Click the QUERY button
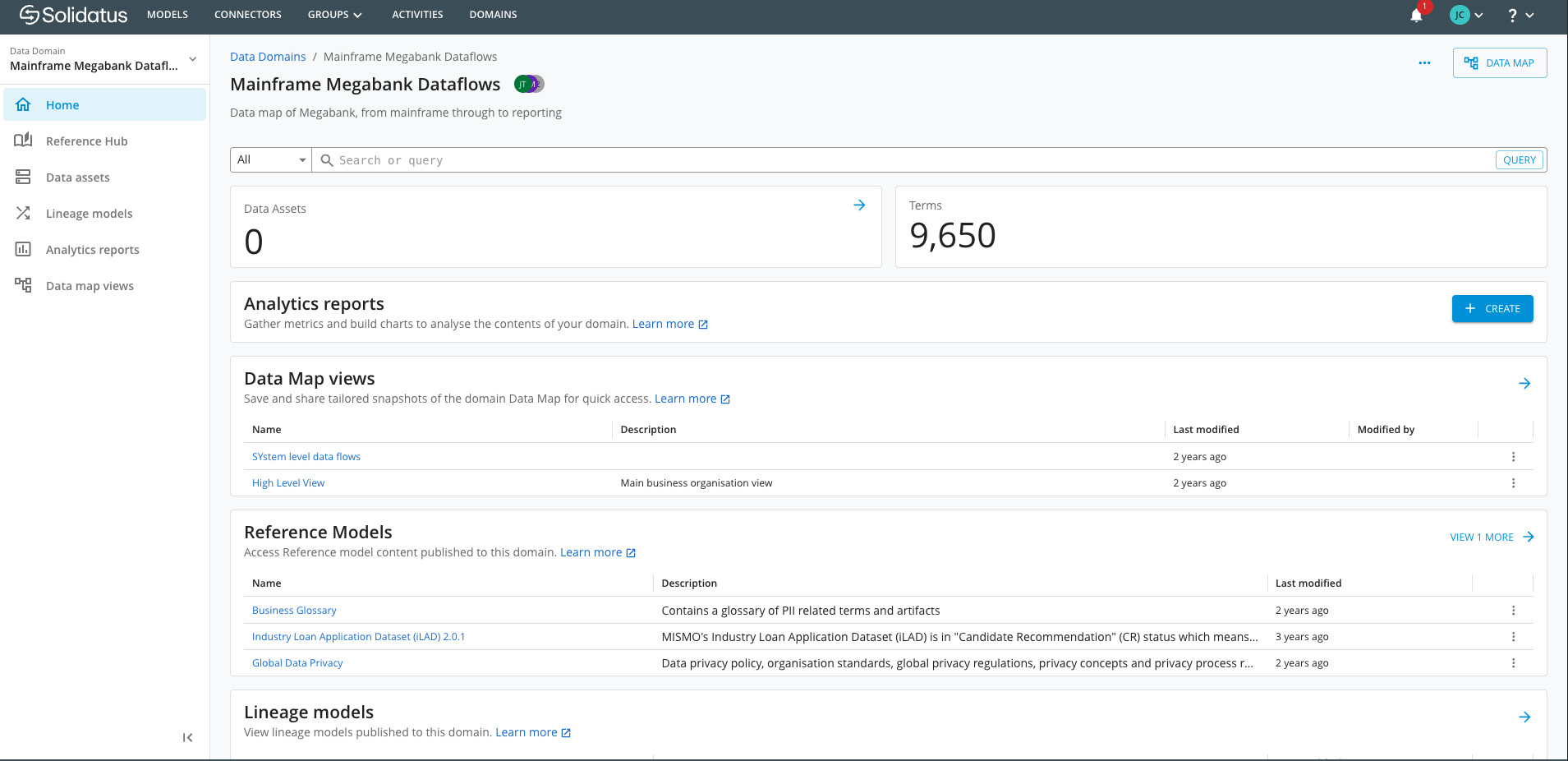1568x761 pixels. 1520,160
